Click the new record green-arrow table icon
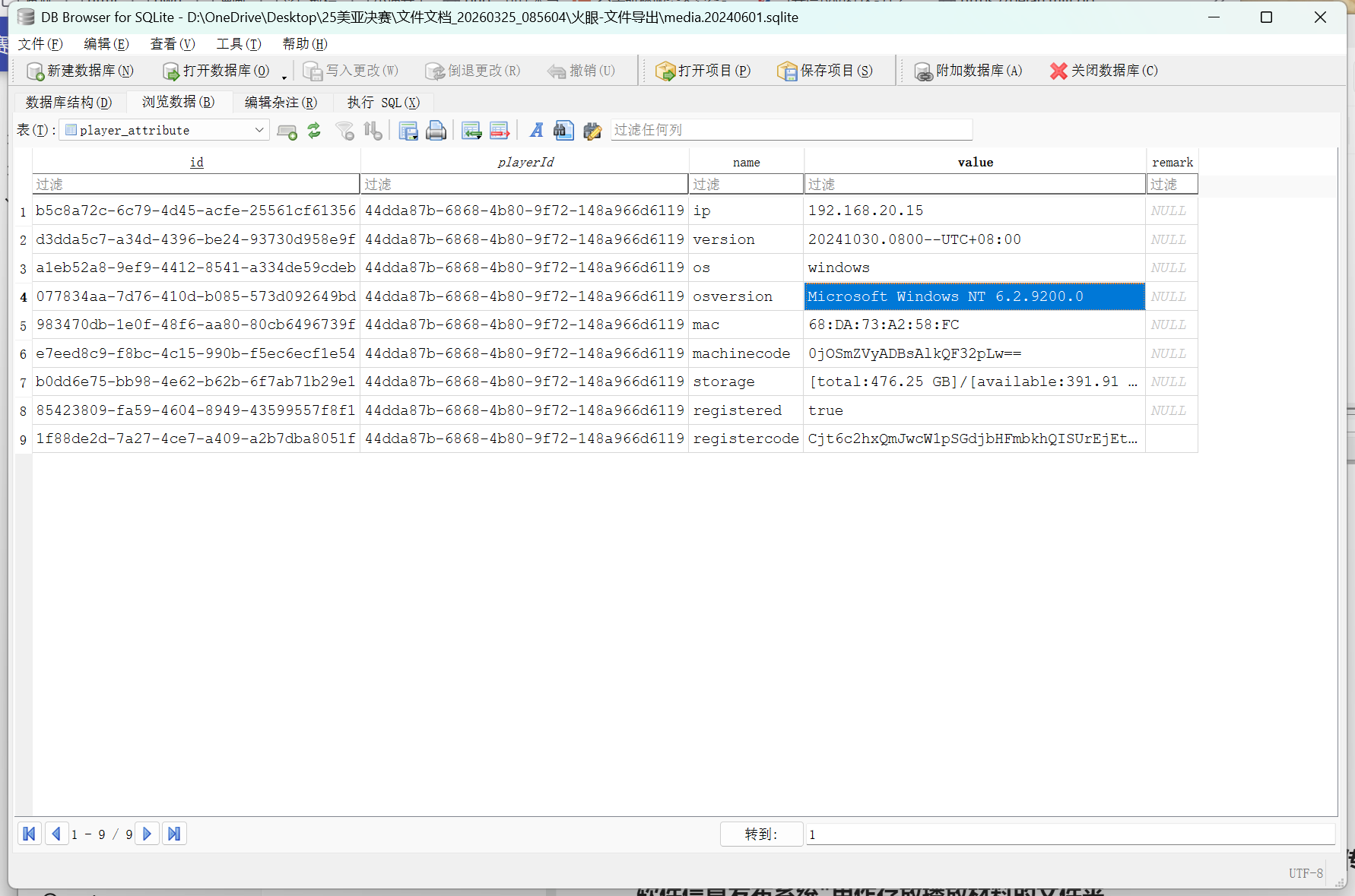 pyautogui.click(x=471, y=131)
